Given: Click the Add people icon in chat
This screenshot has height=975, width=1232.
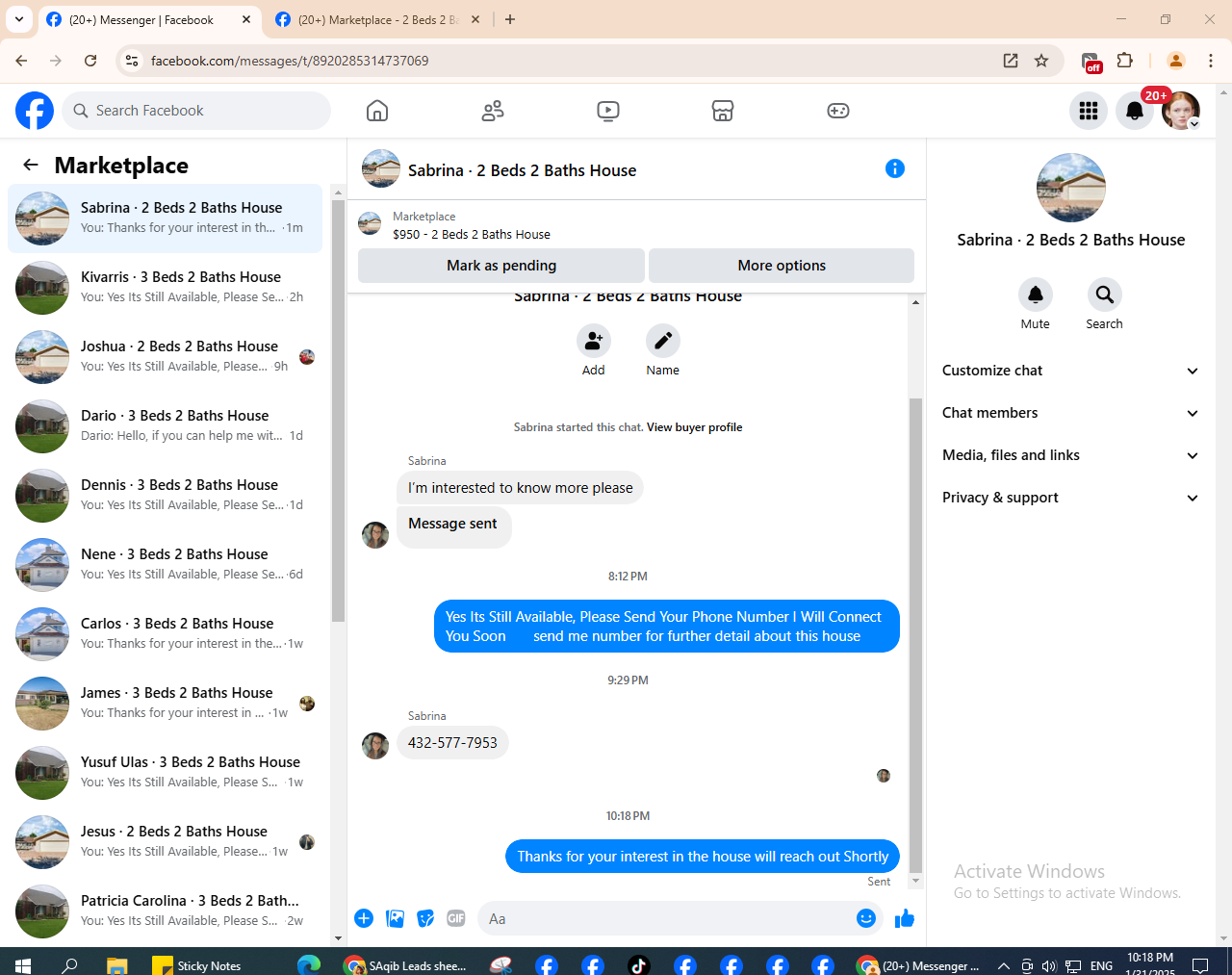Looking at the screenshot, I should (594, 341).
